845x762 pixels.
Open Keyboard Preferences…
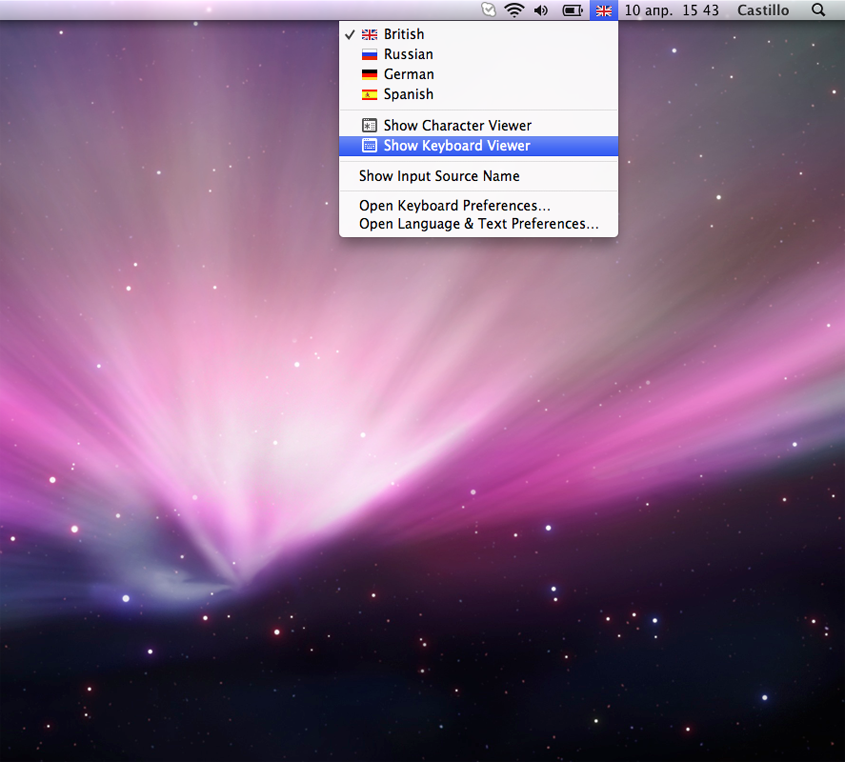[454, 205]
